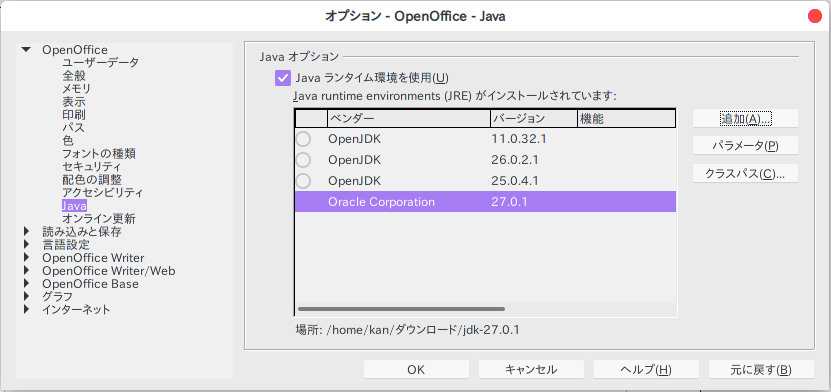Uncheck Java ランタイム環境を使用 checkbox

point(283,78)
